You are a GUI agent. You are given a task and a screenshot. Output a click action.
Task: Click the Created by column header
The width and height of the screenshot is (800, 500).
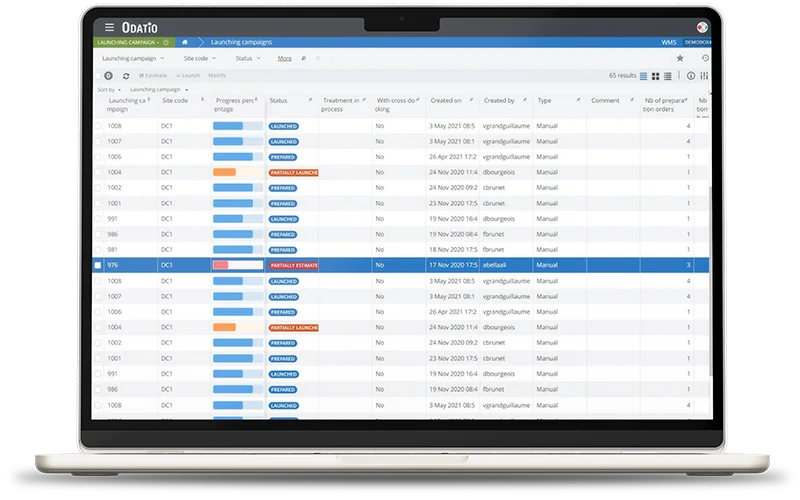coord(499,101)
